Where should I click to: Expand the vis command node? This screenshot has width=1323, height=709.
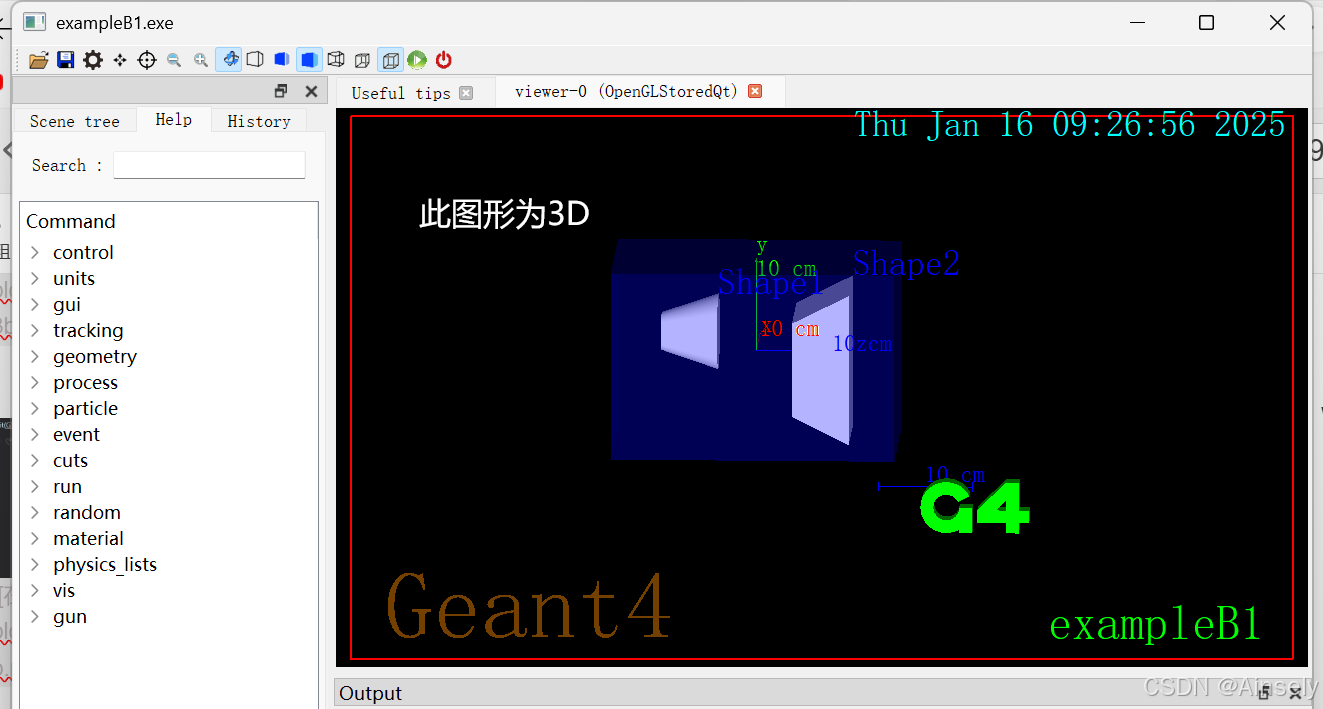pos(35,590)
